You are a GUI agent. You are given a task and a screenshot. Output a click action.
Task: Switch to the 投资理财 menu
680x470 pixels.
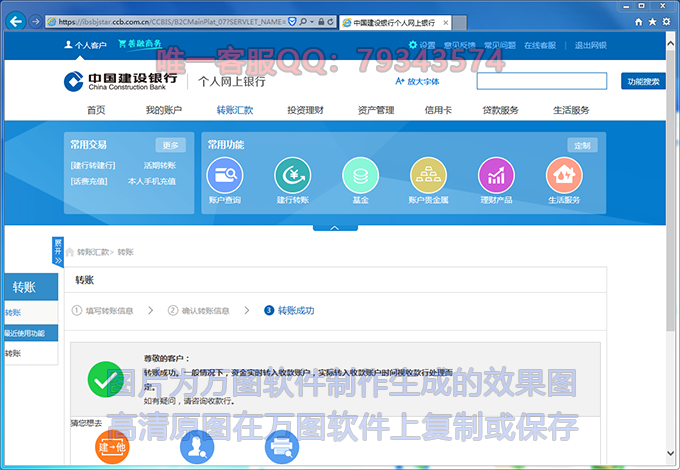[x=305, y=110]
